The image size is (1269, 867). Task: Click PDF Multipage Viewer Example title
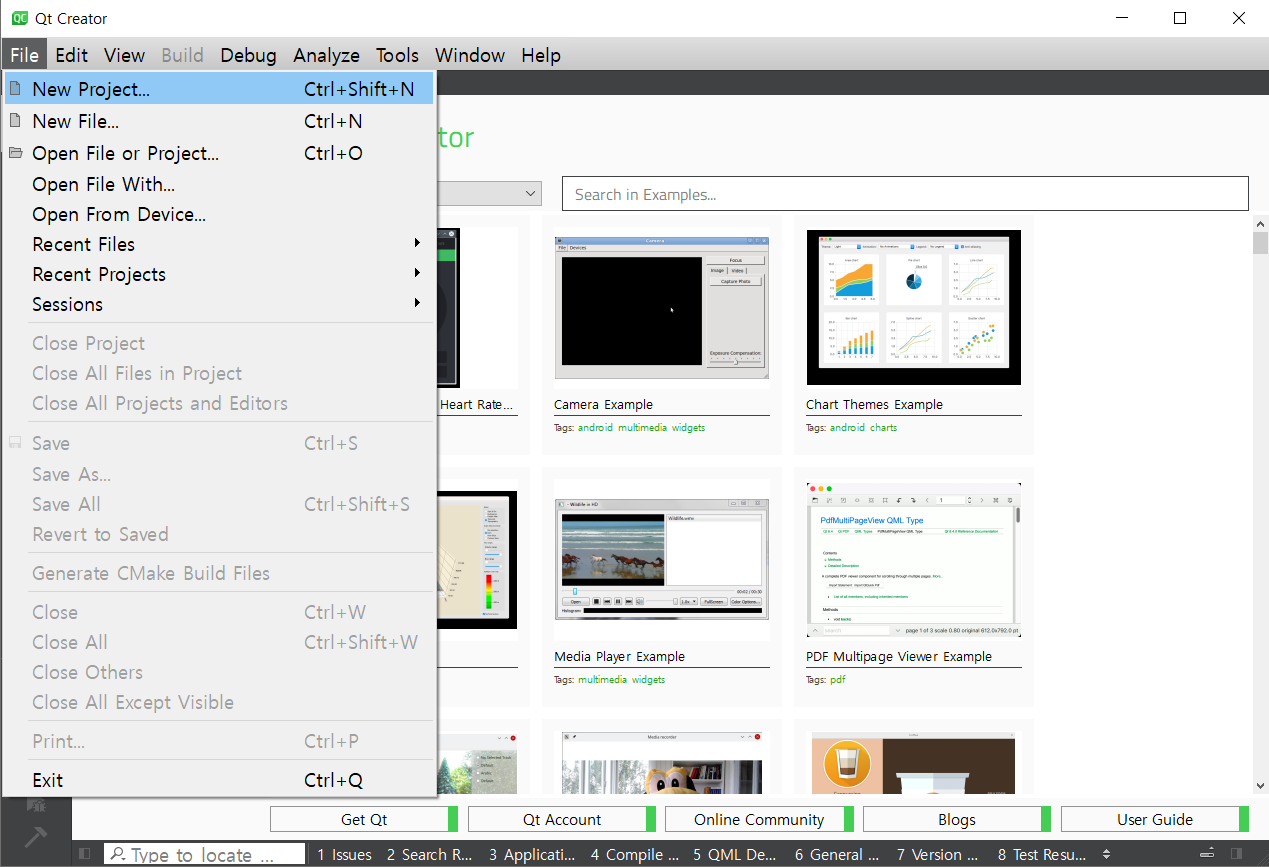point(899,657)
